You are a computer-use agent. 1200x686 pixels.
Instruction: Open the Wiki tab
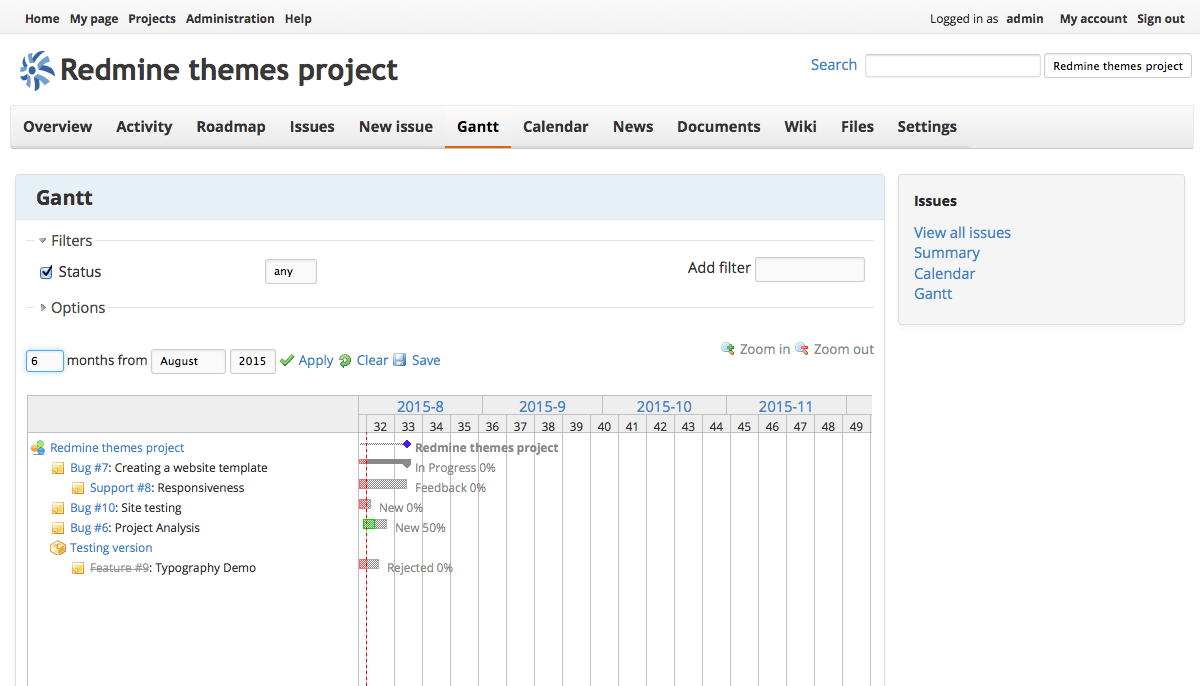pos(800,127)
